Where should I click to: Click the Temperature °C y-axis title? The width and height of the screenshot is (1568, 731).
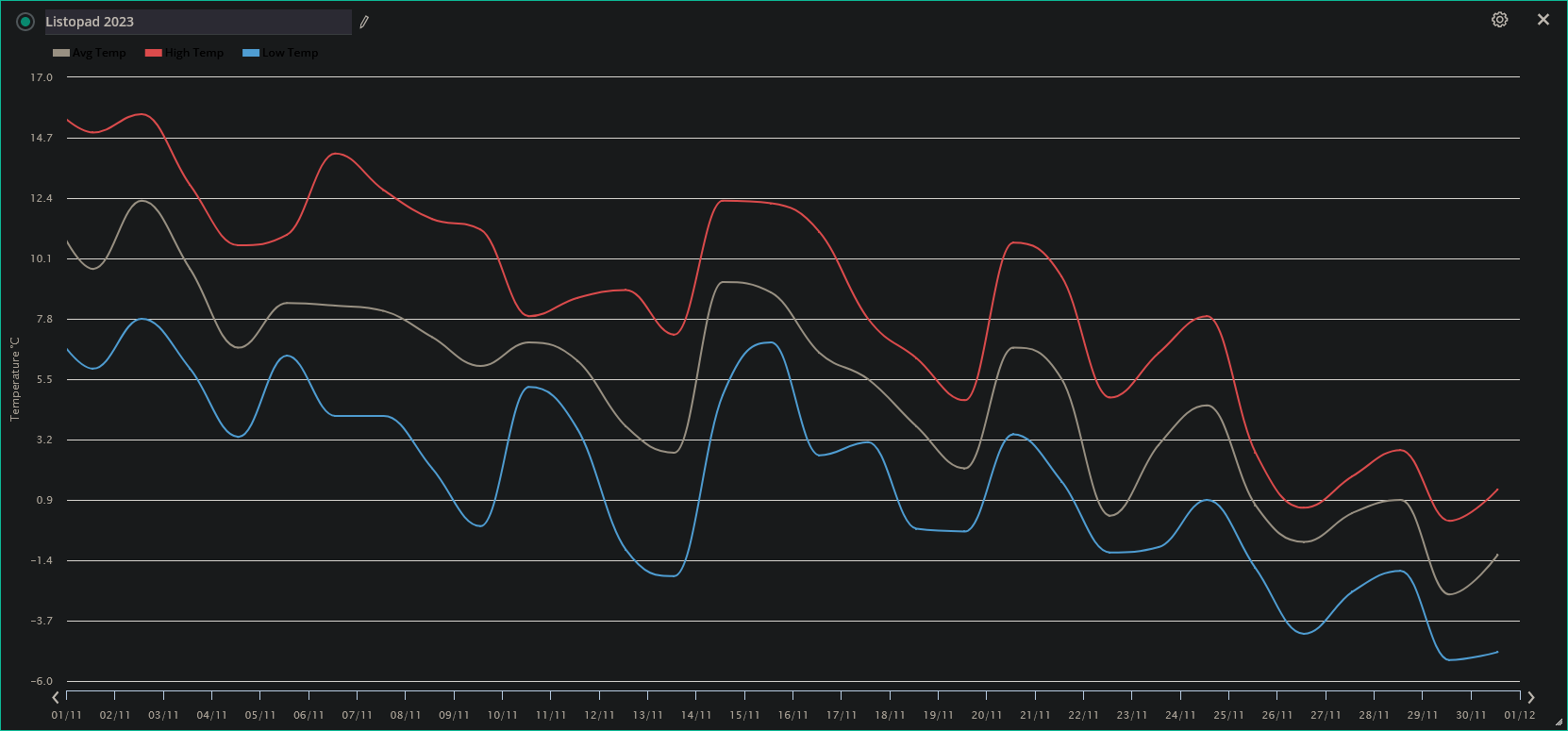(15, 378)
